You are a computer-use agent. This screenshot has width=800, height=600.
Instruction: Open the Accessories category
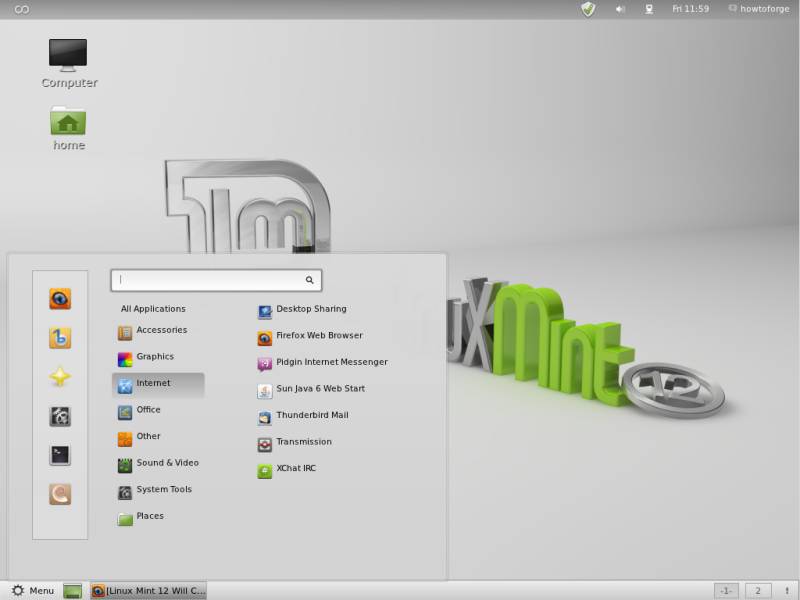158,332
